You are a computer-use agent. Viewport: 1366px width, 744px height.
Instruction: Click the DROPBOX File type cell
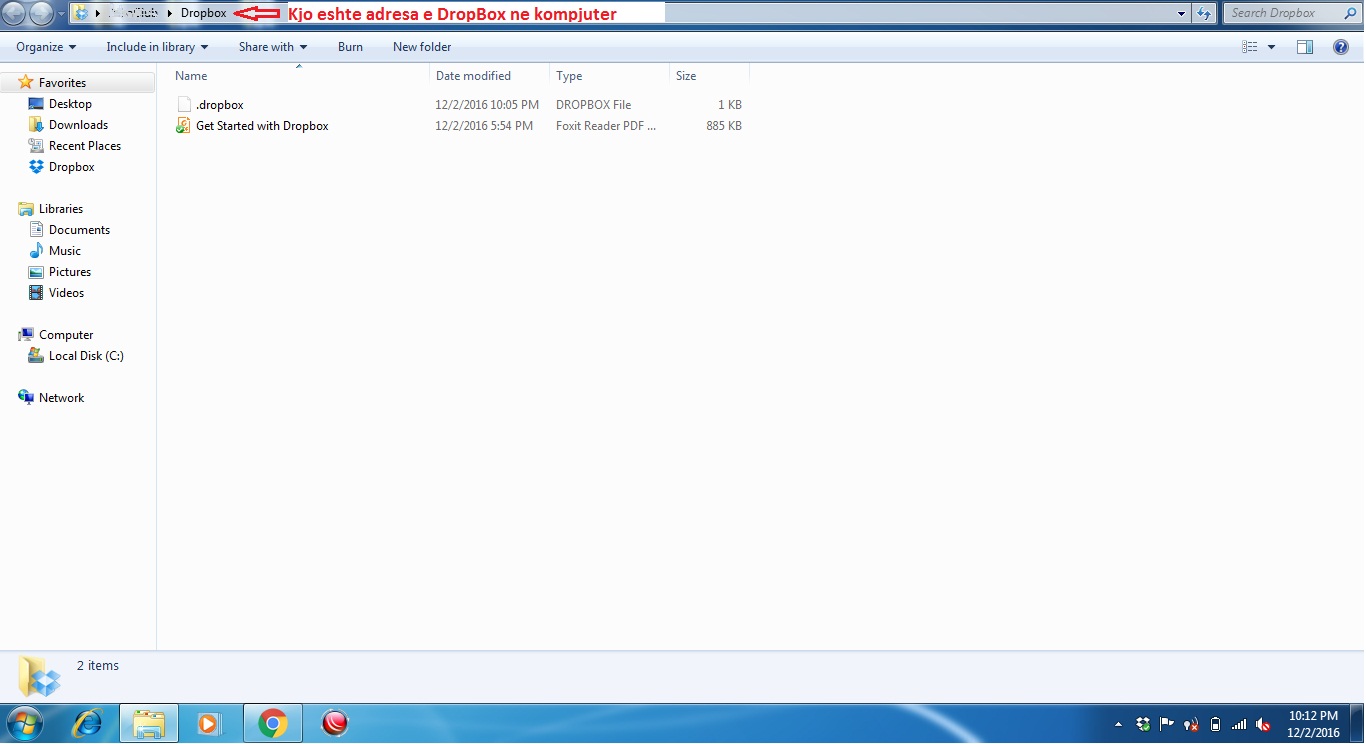(x=593, y=105)
